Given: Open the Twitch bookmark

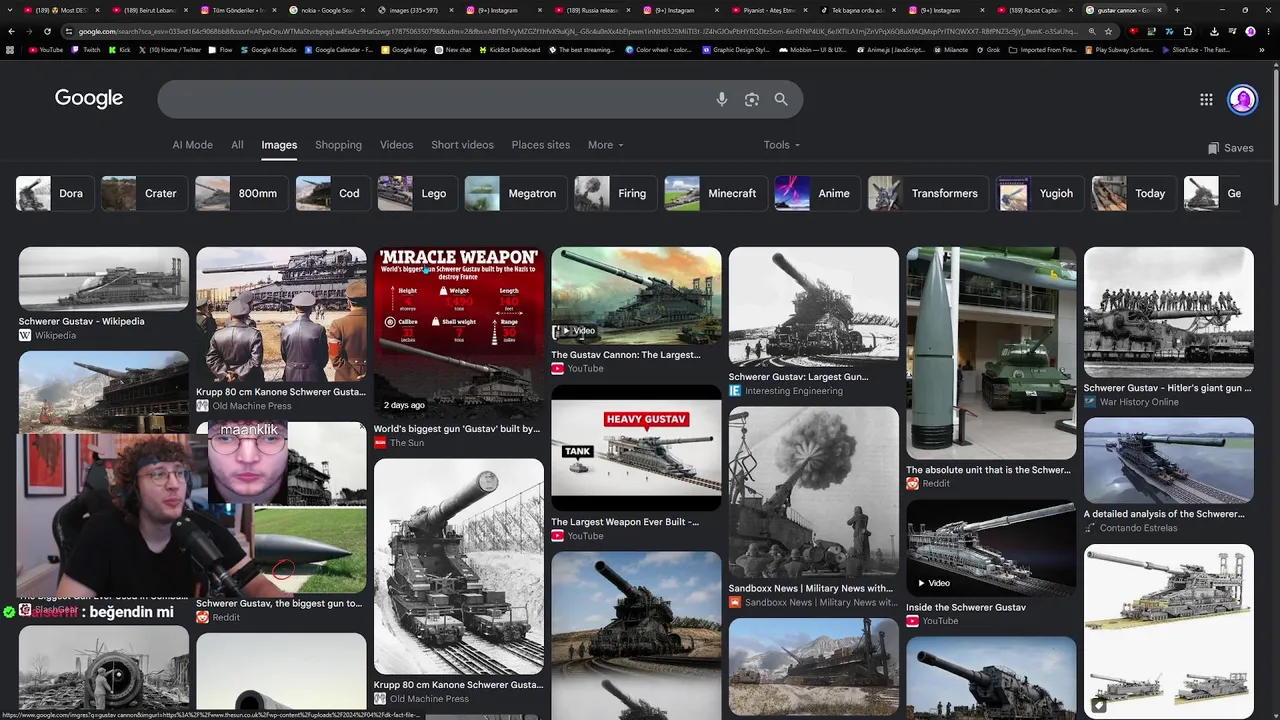Looking at the screenshot, I should pyautogui.click(x=86, y=49).
